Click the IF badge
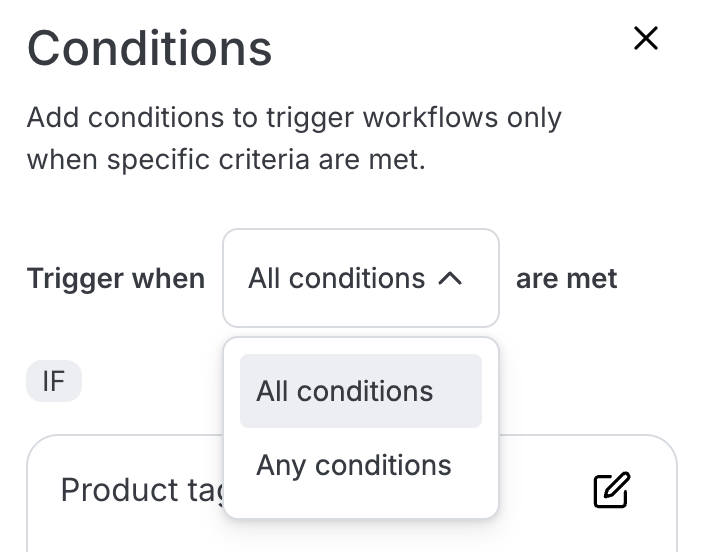 pyautogui.click(x=54, y=381)
